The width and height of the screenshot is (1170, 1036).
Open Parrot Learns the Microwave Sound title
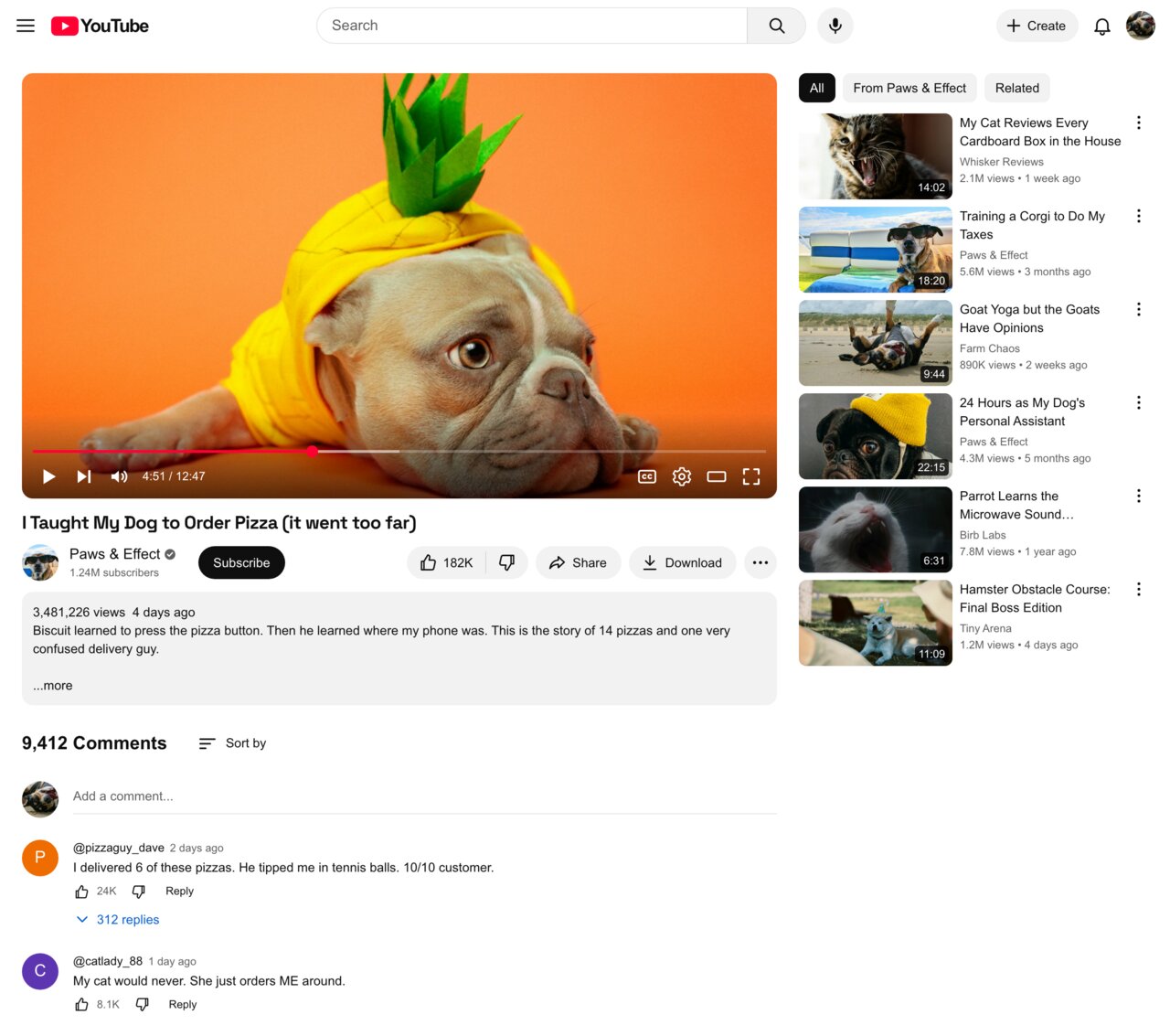coord(1016,505)
